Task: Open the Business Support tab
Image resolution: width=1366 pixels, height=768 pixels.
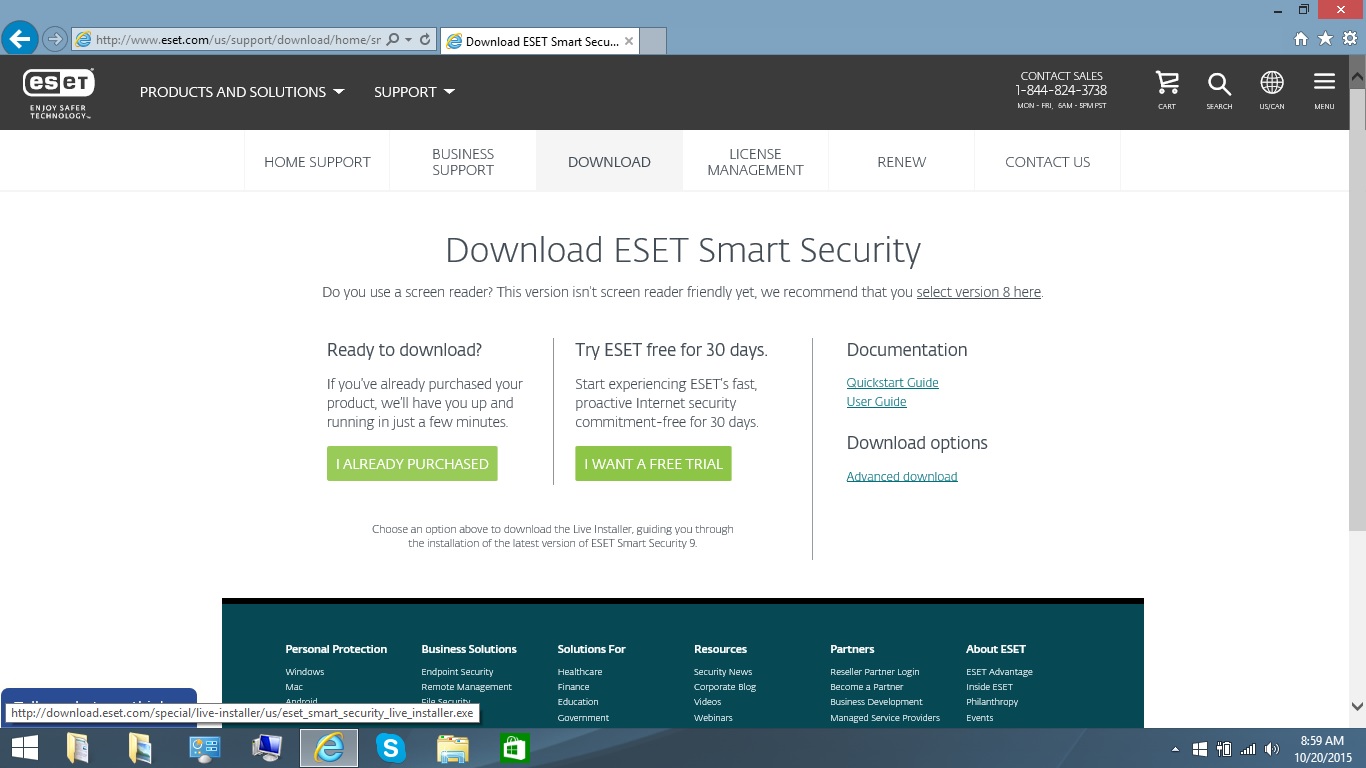Action: 463,161
